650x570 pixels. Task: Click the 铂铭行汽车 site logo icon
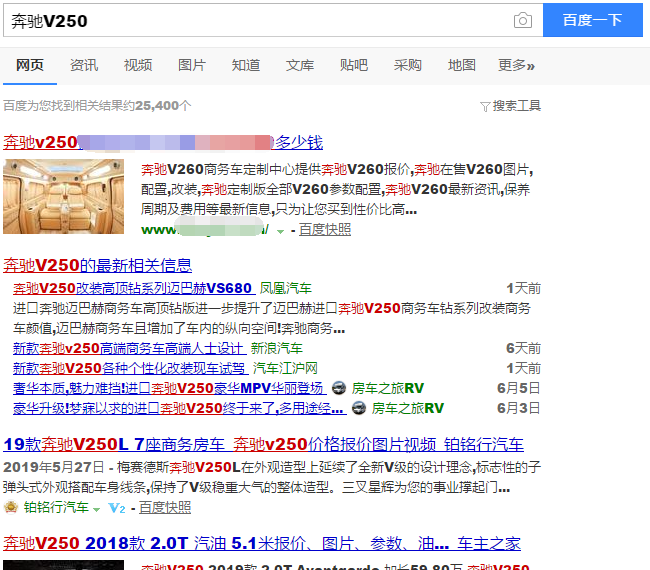click(x=10, y=507)
